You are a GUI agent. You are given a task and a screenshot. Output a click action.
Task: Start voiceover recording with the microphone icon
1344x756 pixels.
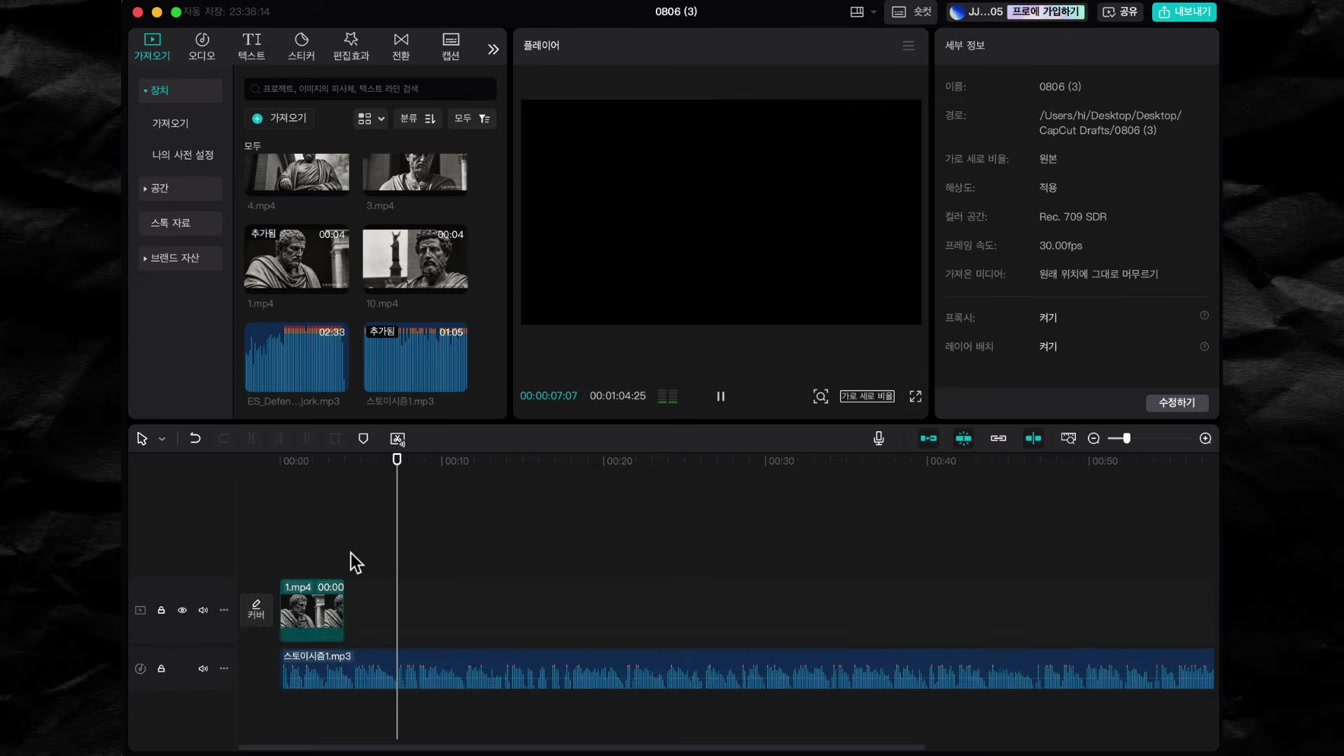tap(879, 439)
